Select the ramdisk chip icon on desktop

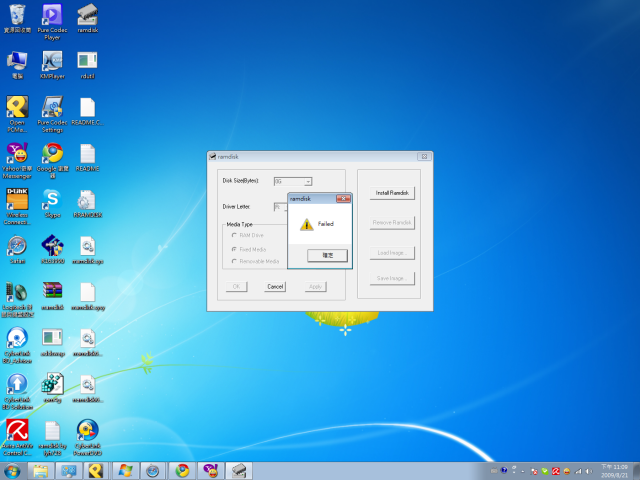87,16
